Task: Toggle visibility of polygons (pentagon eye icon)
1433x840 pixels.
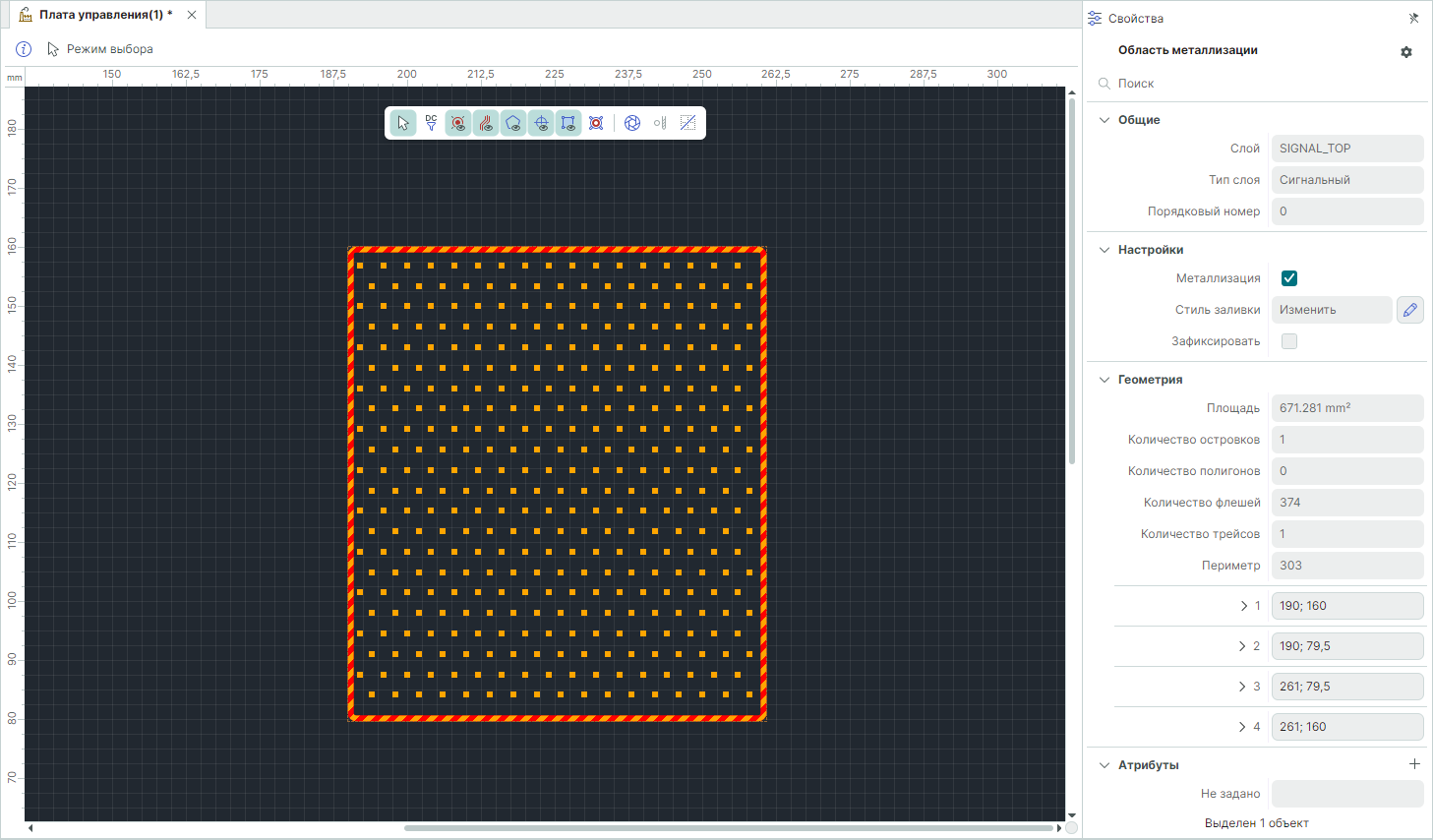Action: click(513, 123)
